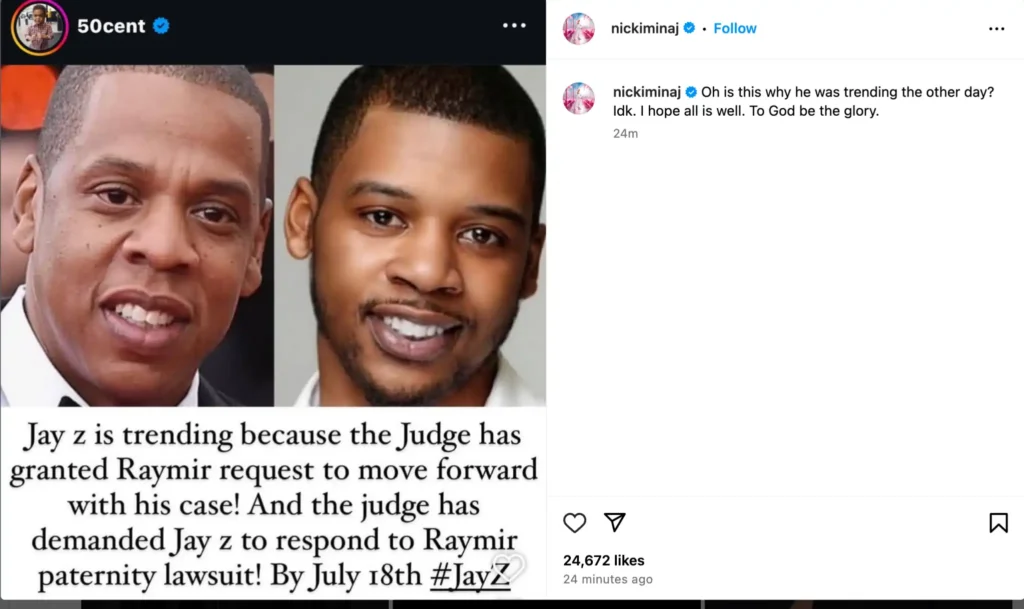Click the caption verified badge

point(691,92)
